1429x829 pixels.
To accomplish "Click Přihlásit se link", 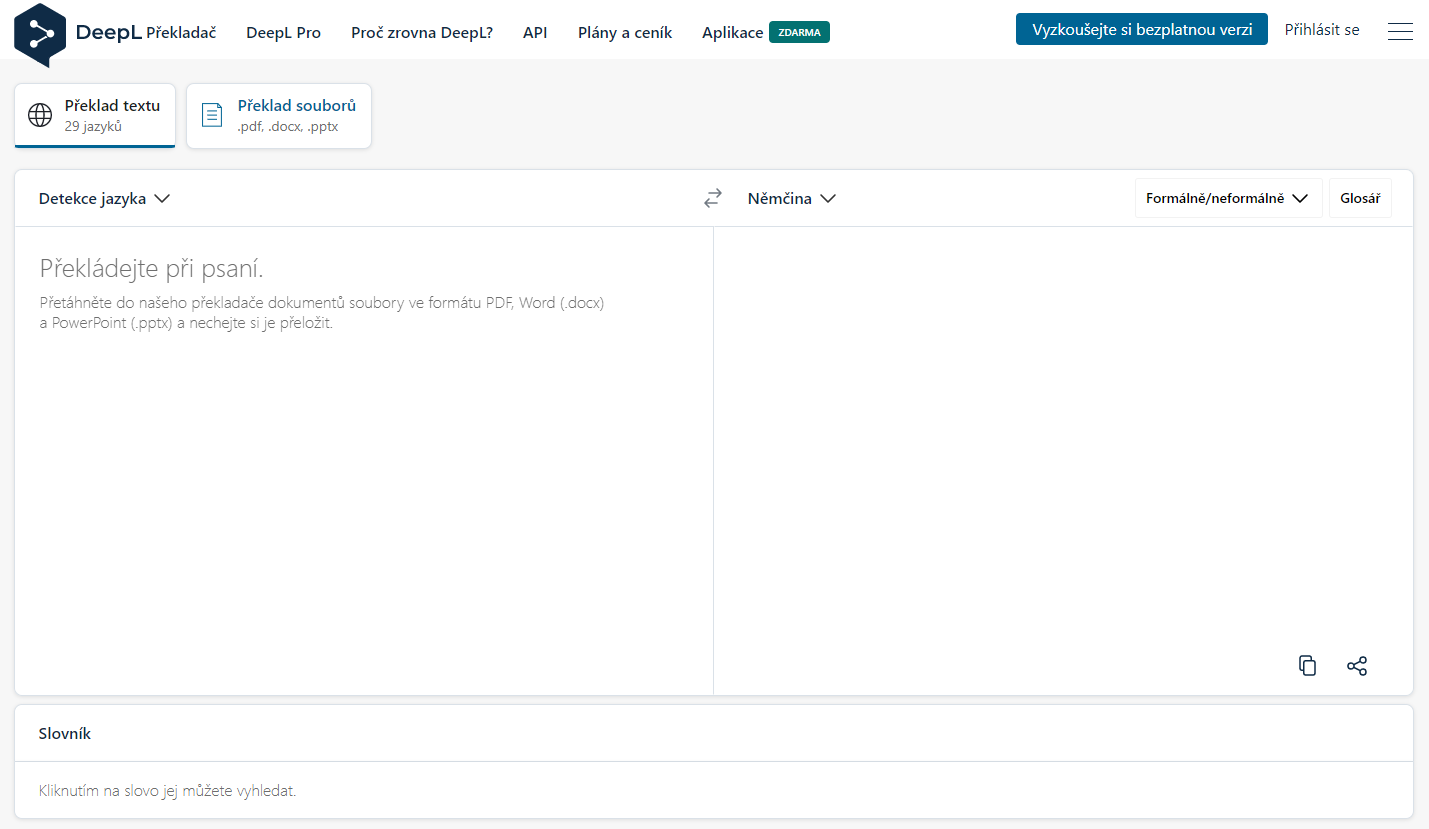I will pos(1322,30).
